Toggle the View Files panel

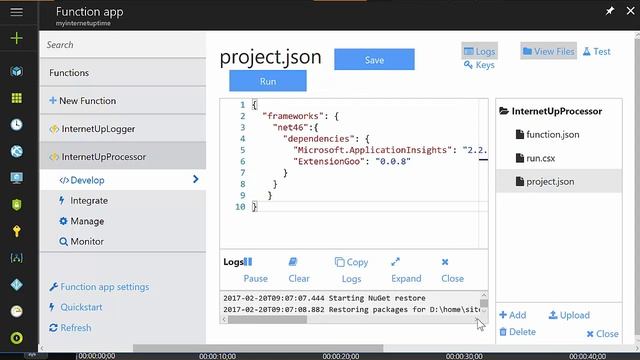point(548,51)
